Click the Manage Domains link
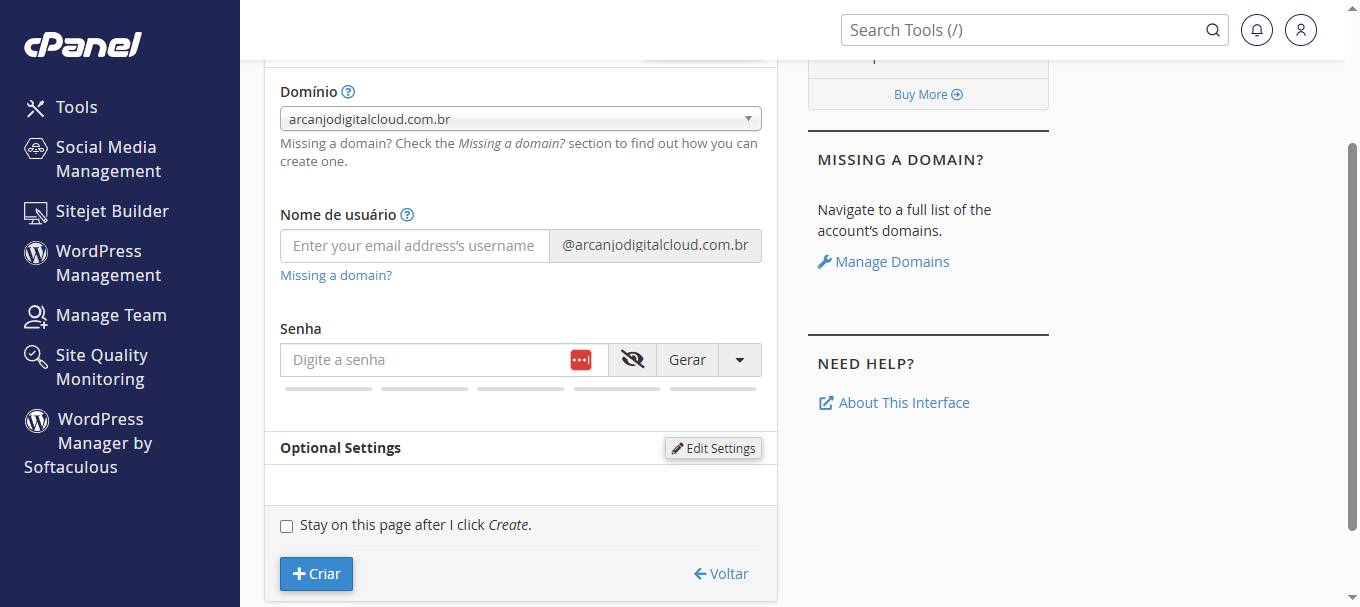The image size is (1360, 607). 892,262
